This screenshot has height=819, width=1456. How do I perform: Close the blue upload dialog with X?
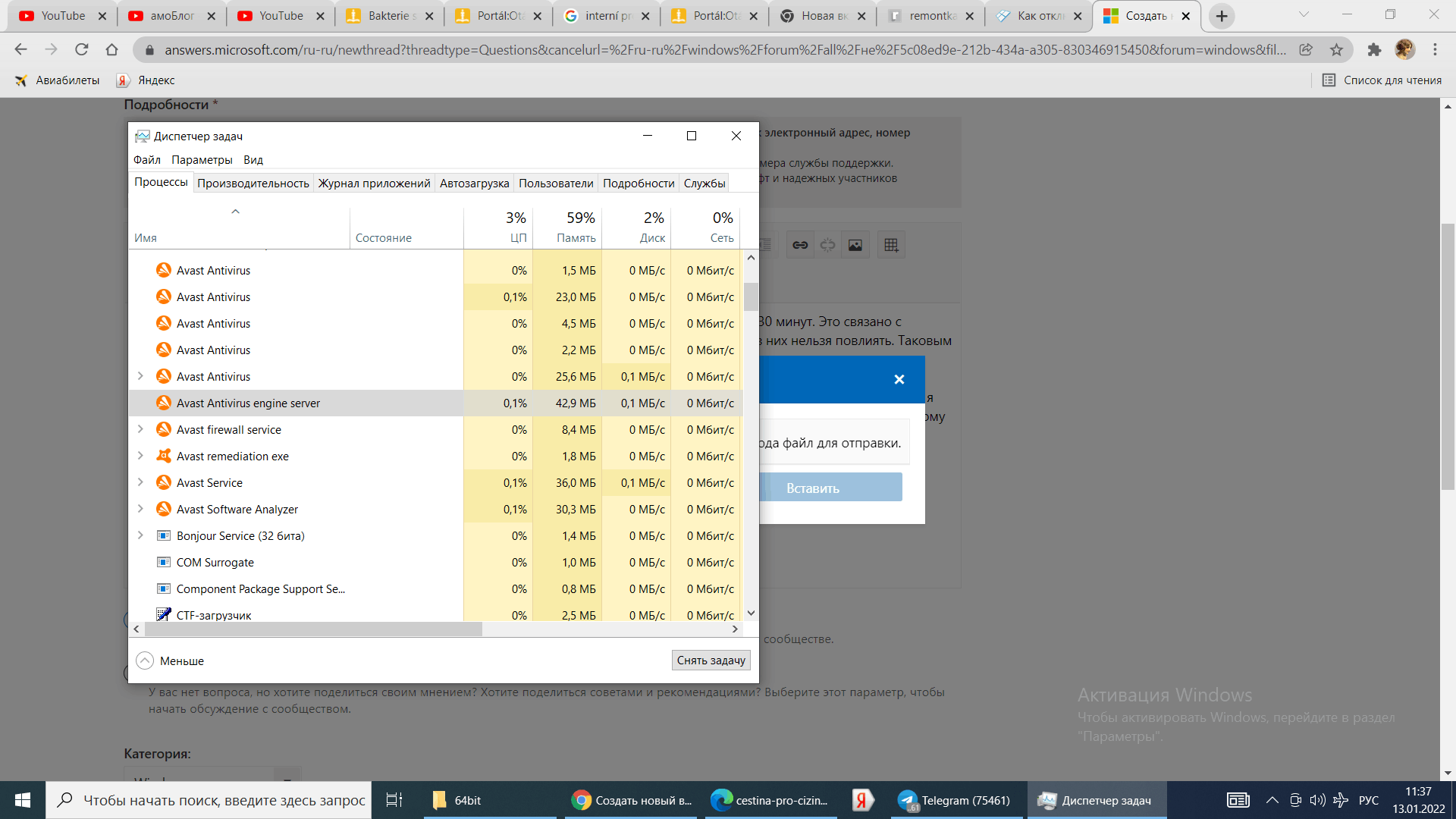[x=899, y=379]
